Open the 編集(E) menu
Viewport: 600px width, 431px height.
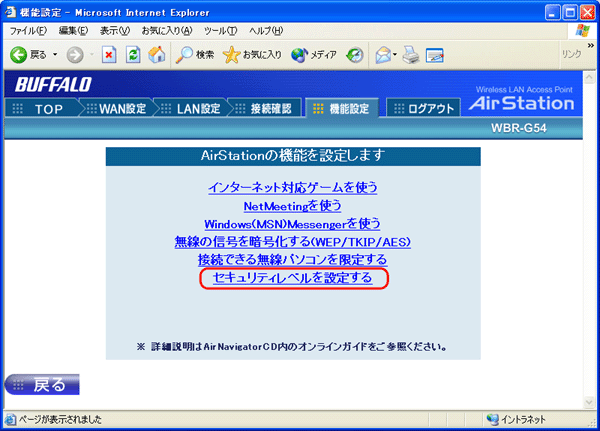click(x=73, y=31)
